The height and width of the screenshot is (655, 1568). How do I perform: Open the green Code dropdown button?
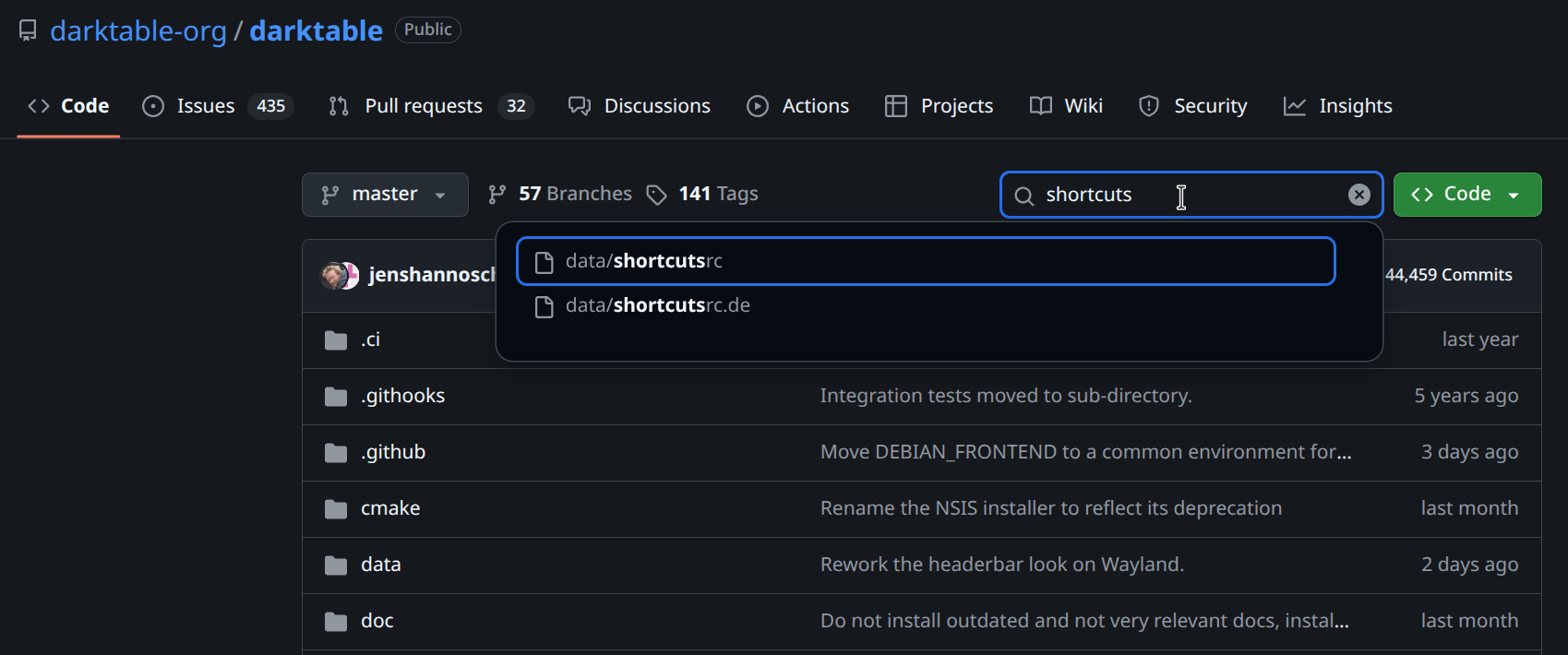coord(1466,195)
